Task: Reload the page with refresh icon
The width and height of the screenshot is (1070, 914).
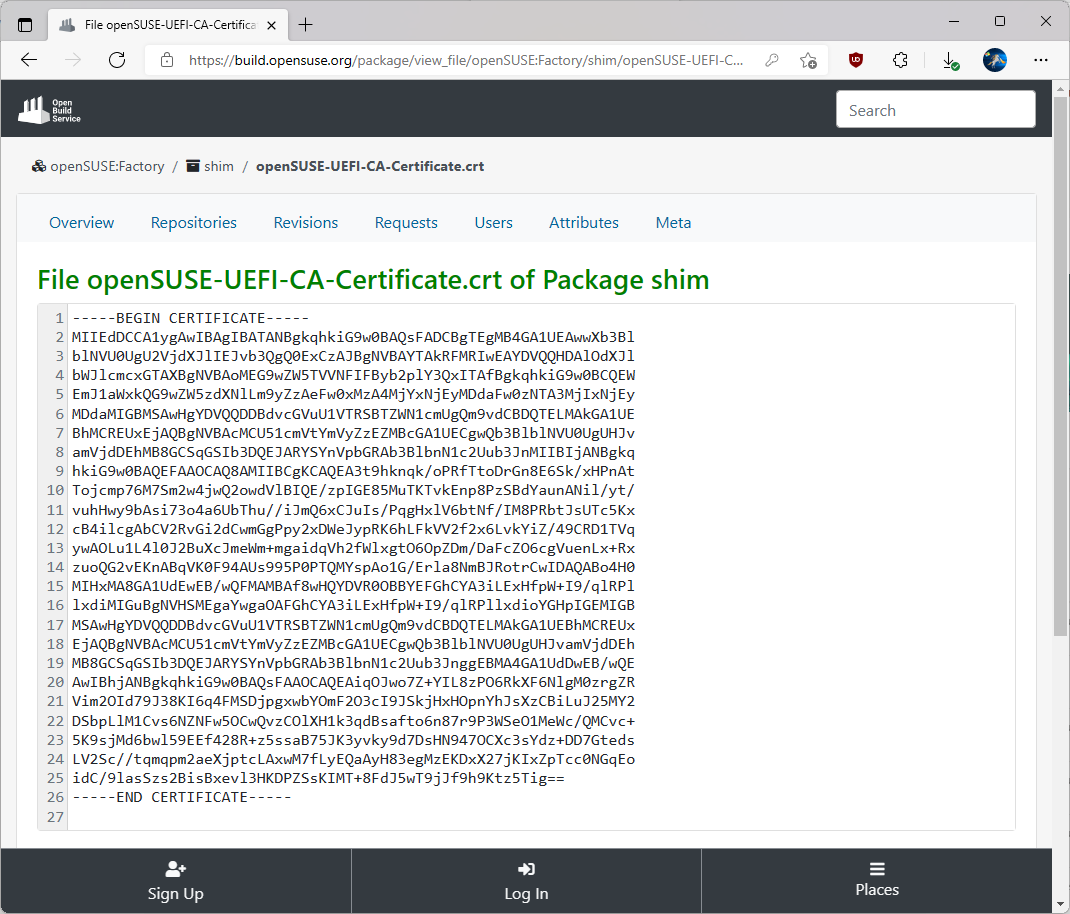Action: coord(117,60)
